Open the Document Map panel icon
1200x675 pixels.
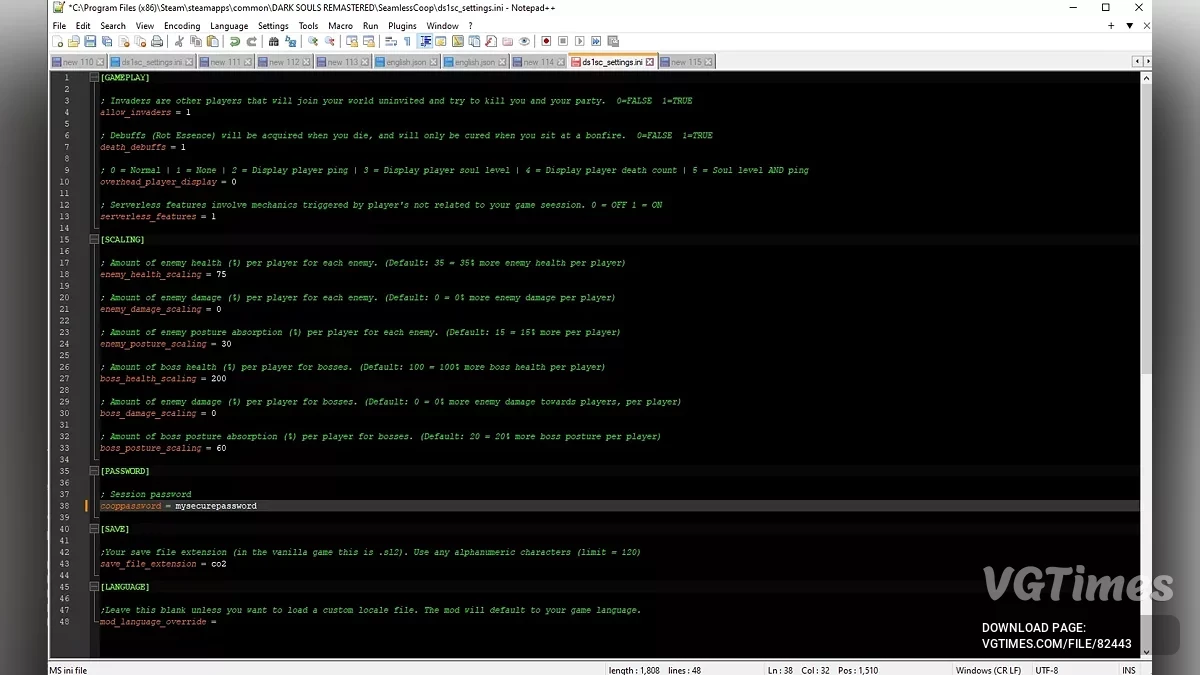(457, 41)
